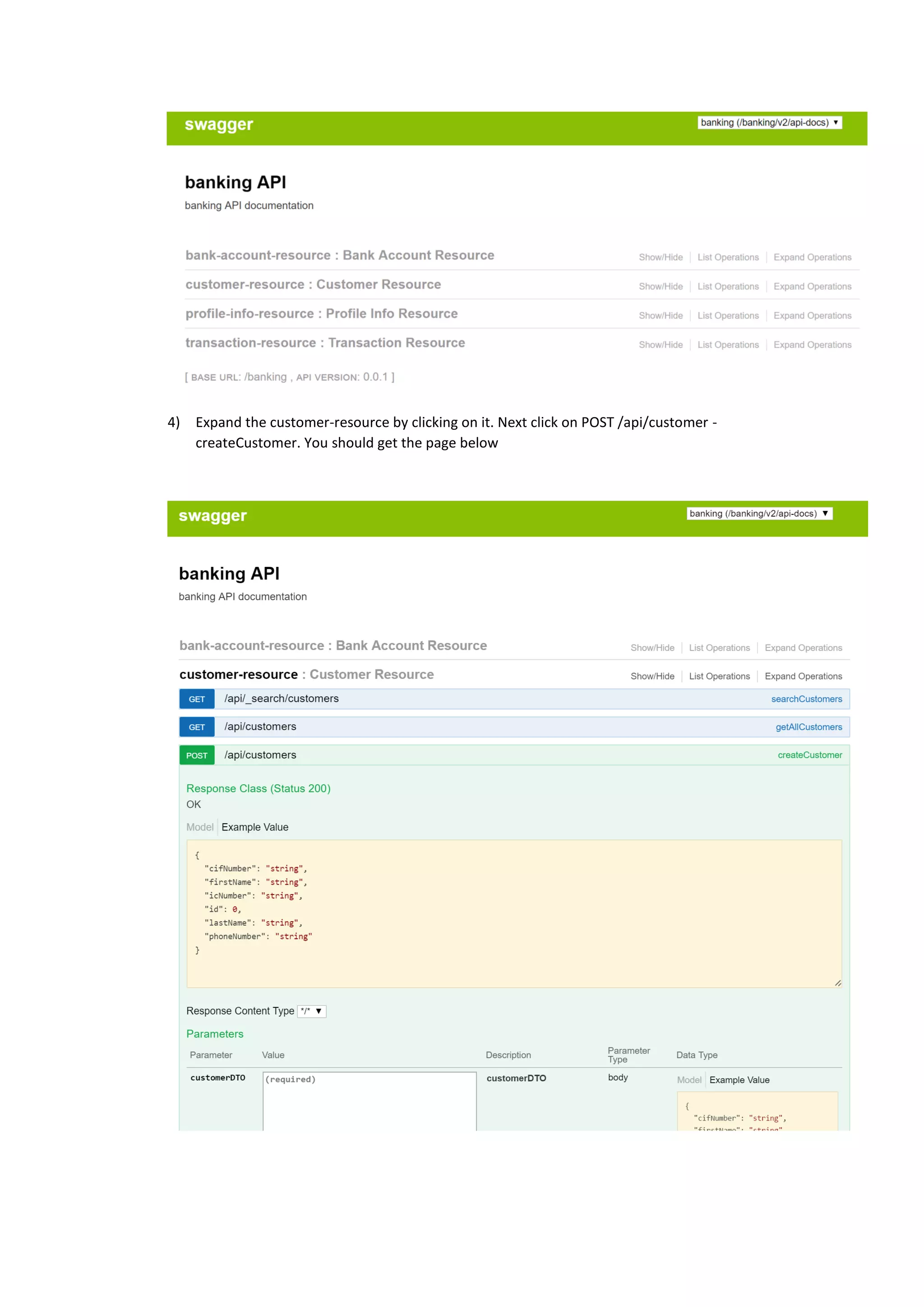Click Show/Hide for top bank-account-resource row
This screenshot has width=924, height=1307.
(661, 257)
